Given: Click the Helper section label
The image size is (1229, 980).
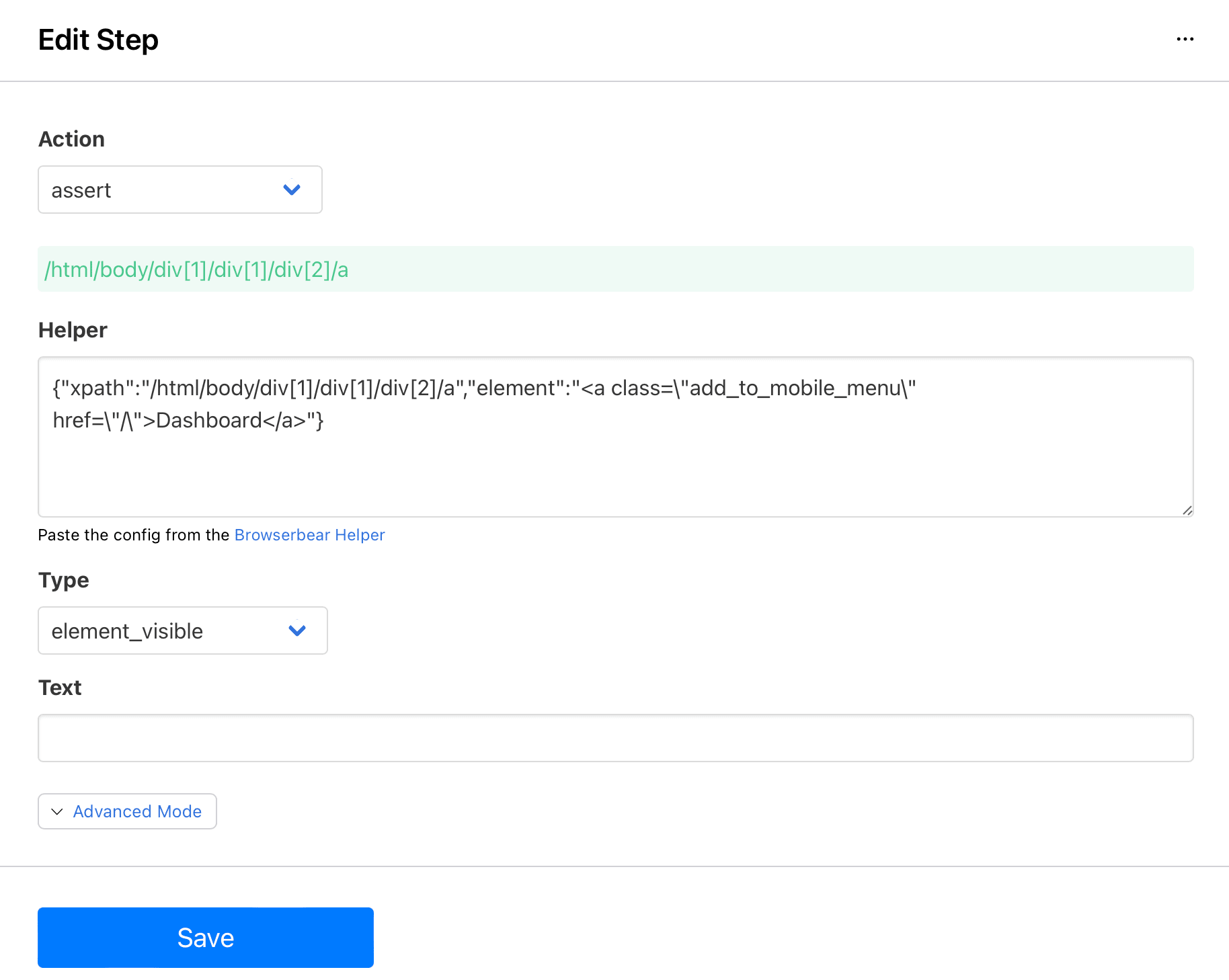Looking at the screenshot, I should tap(72, 329).
